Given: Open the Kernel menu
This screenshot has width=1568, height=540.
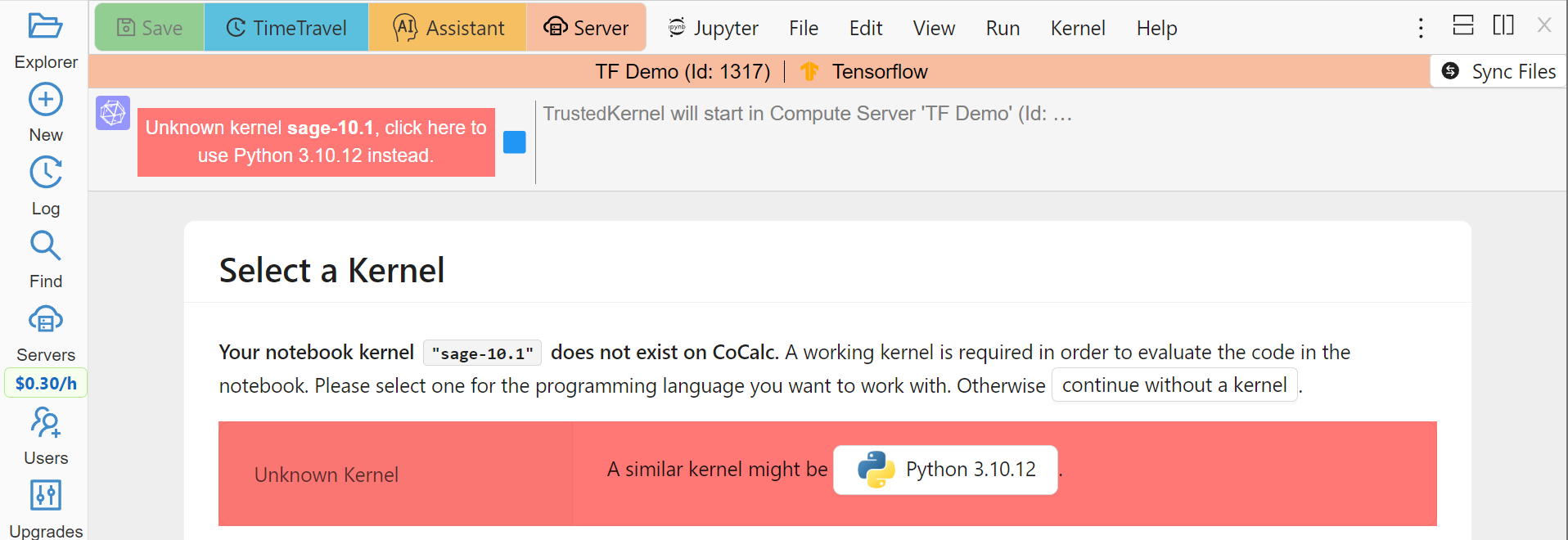Looking at the screenshot, I should pyautogui.click(x=1077, y=28).
